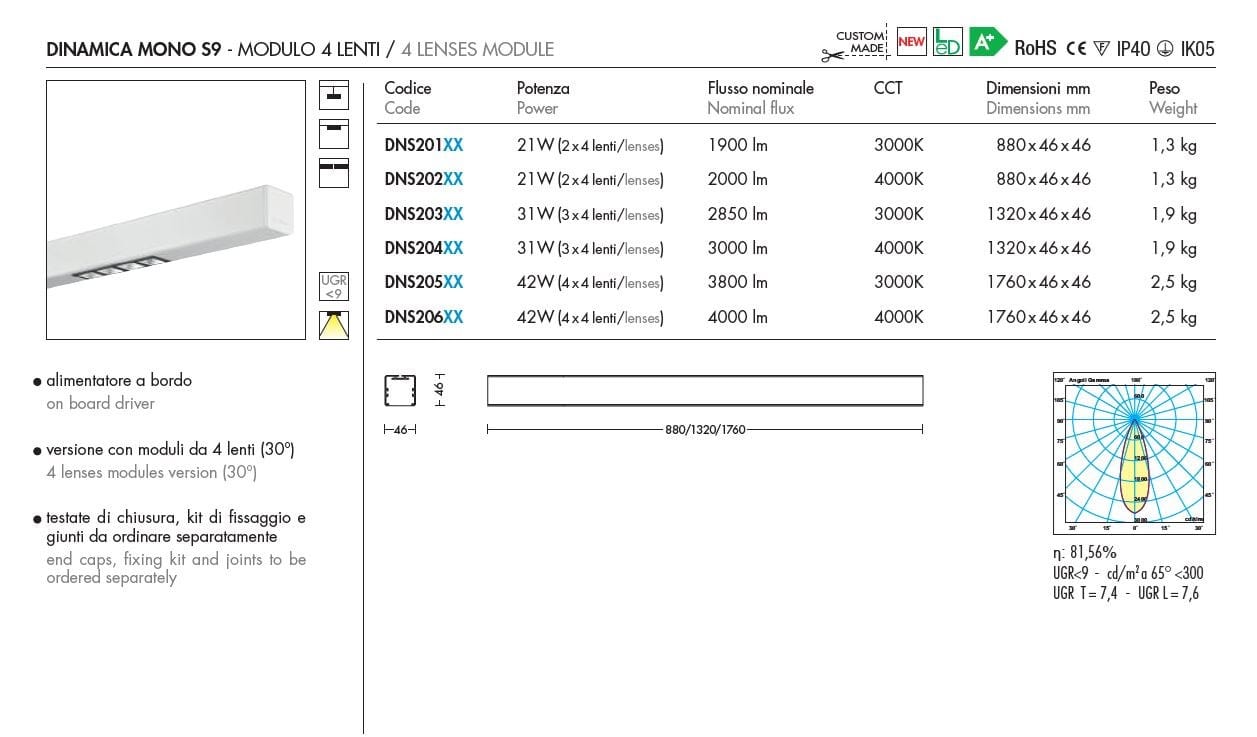
Task: Click the Codice column header
Action: (x=408, y=88)
